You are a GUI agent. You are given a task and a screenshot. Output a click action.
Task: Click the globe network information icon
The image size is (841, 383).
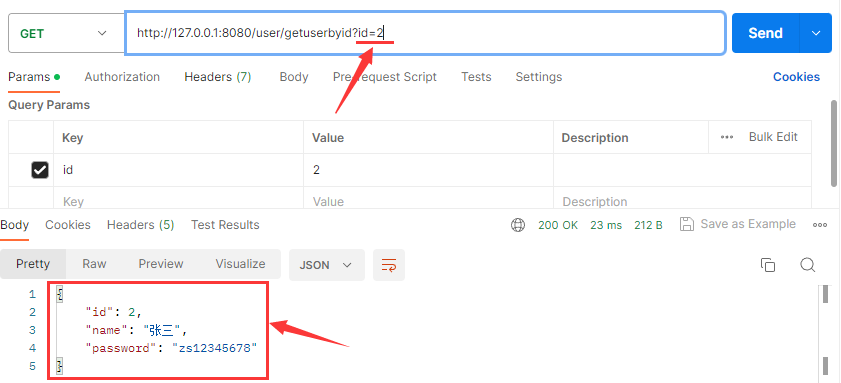point(518,225)
